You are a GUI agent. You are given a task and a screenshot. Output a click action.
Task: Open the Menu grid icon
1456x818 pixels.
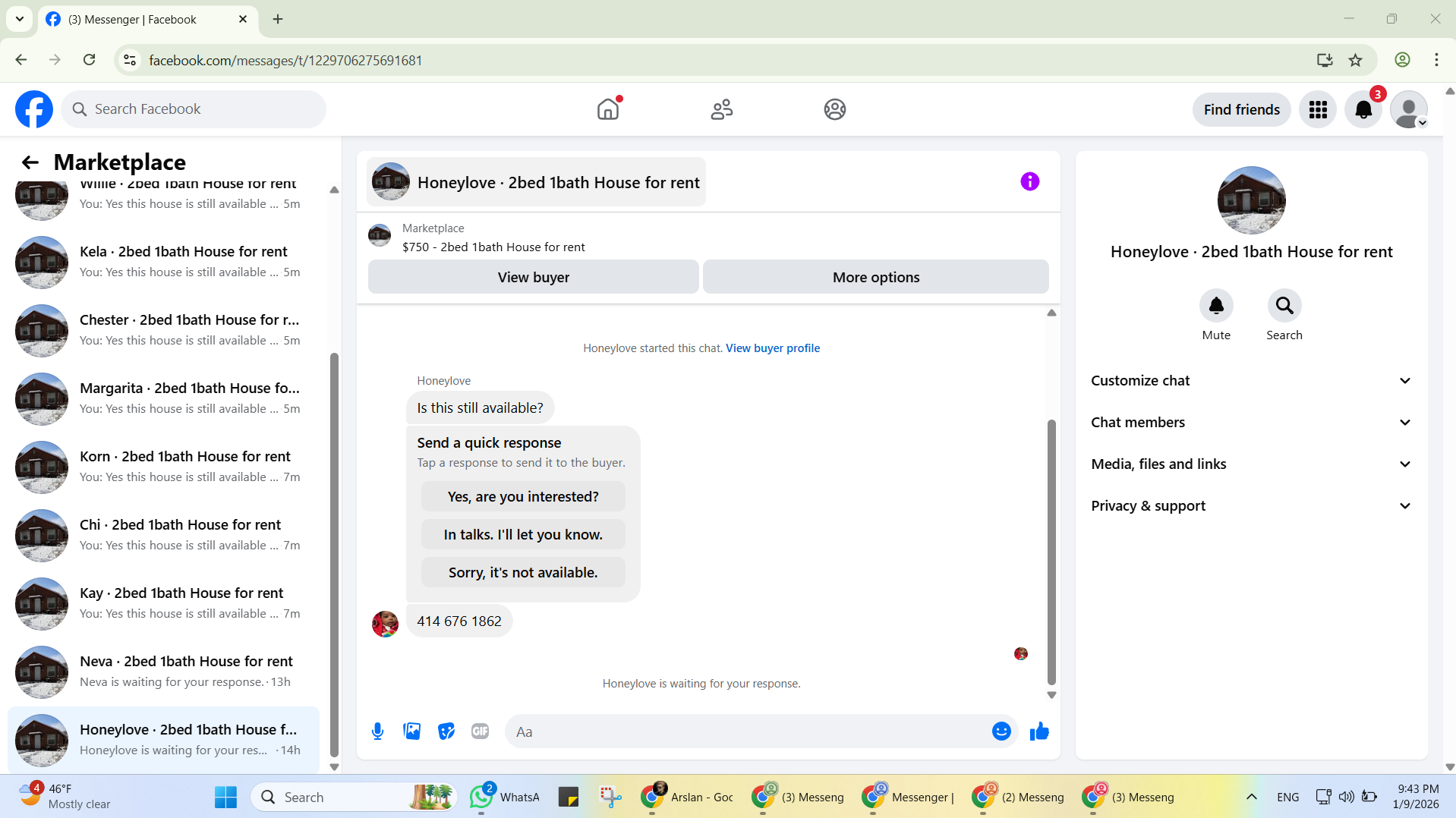[x=1318, y=110]
